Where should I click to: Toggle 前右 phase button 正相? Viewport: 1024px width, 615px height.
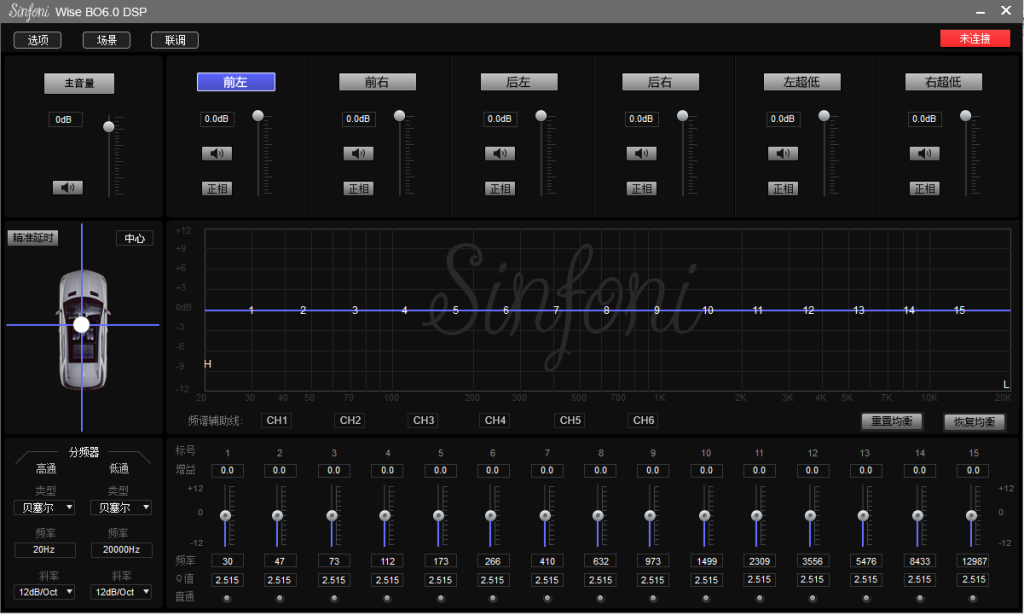[358, 189]
